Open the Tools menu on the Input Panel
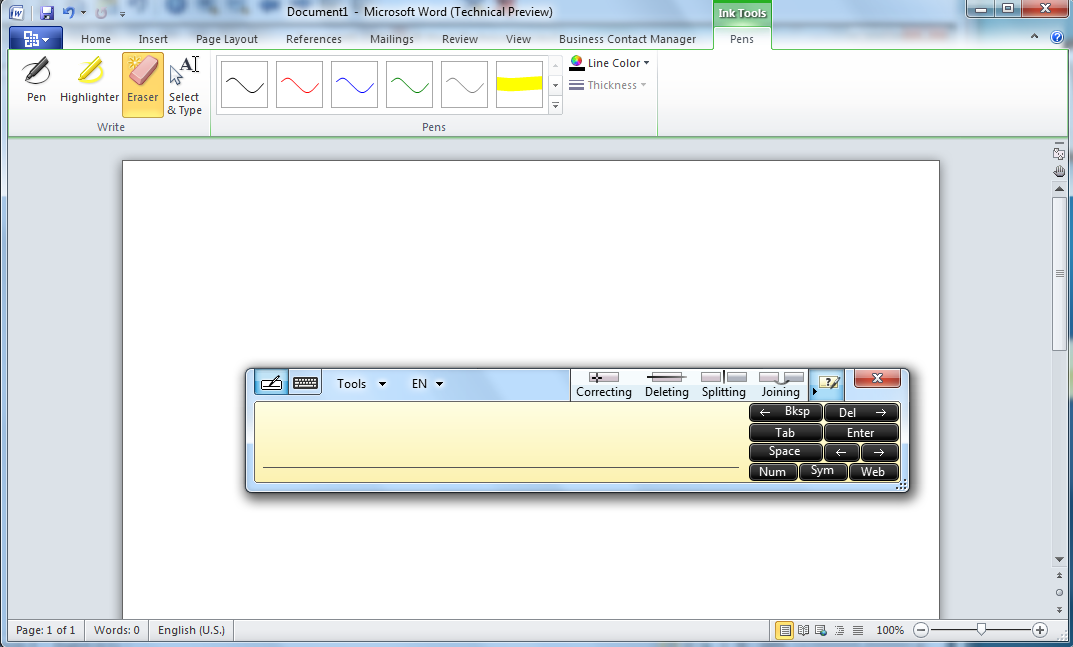Image resolution: width=1073 pixels, height=647 pixels. click(360, 383)
